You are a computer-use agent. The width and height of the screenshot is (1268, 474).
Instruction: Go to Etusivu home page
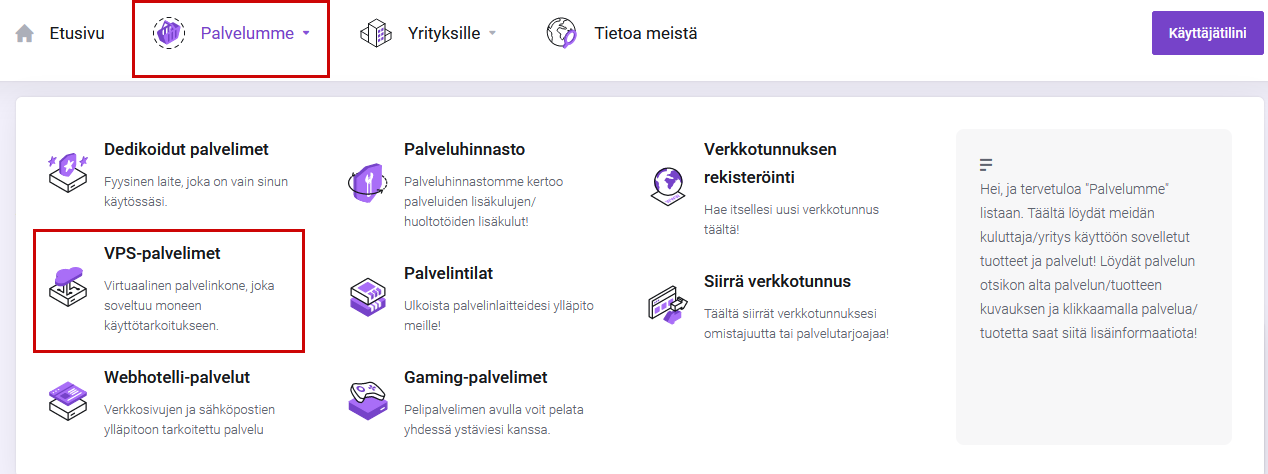(77, 33)
